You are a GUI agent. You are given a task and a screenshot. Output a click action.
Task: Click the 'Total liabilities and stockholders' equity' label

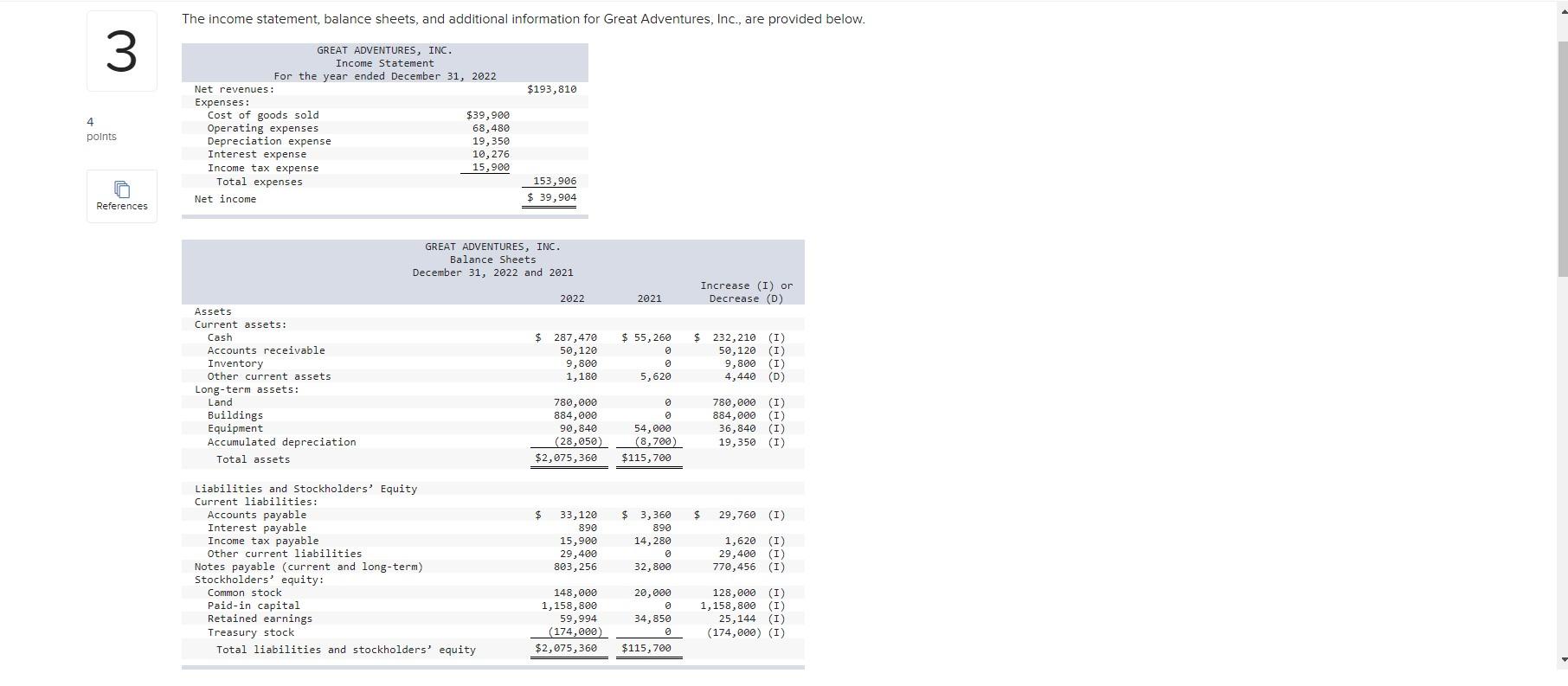pos(346,650)
